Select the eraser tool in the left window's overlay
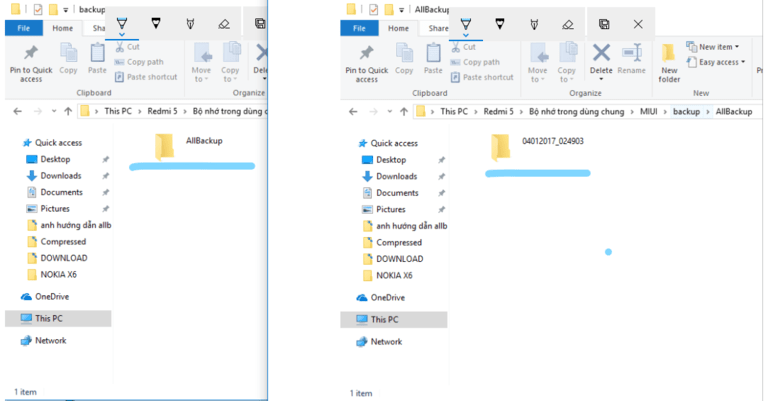 (224, 24)
